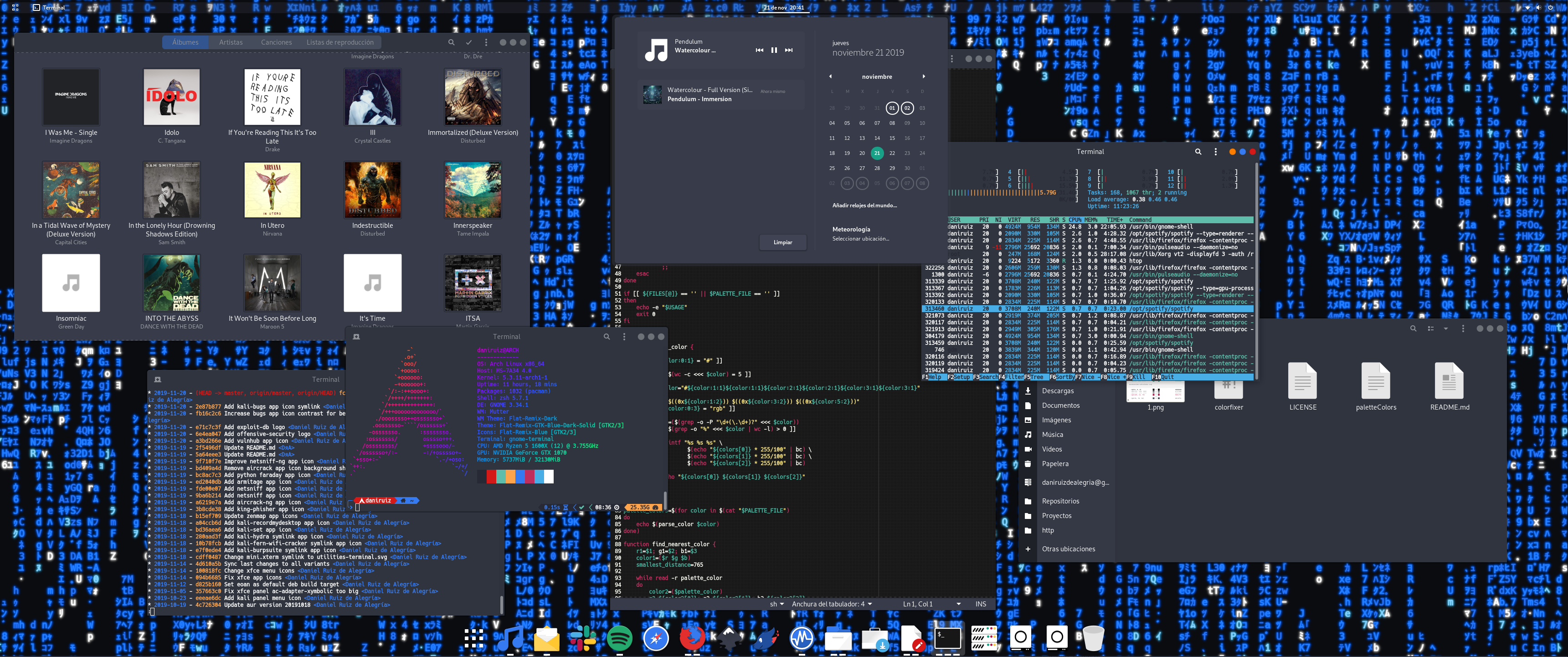
Task: Skip to previous track in media notification
Action: click(x=759, y=51)
